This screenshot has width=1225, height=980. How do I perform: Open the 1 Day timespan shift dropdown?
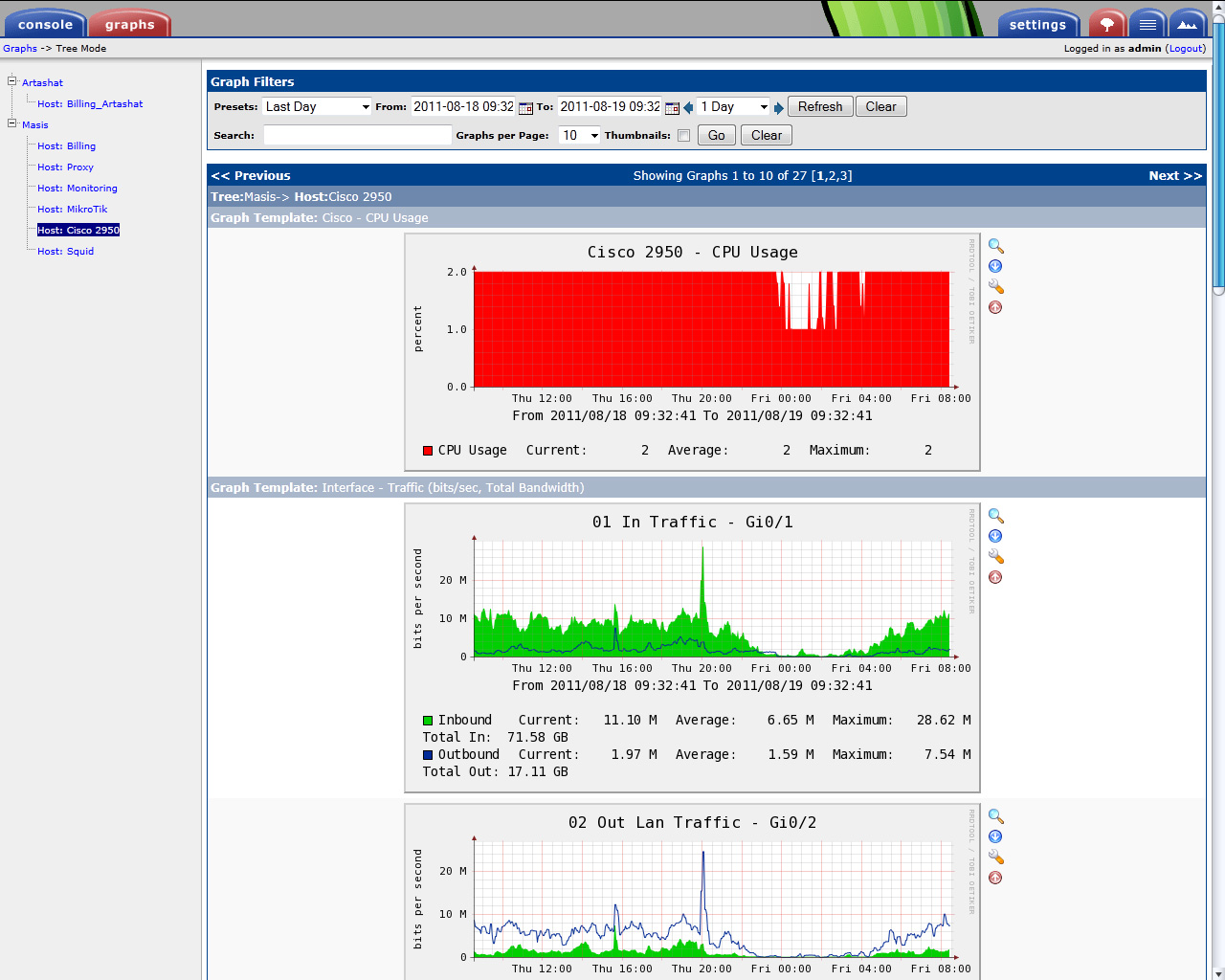point(733,107)
